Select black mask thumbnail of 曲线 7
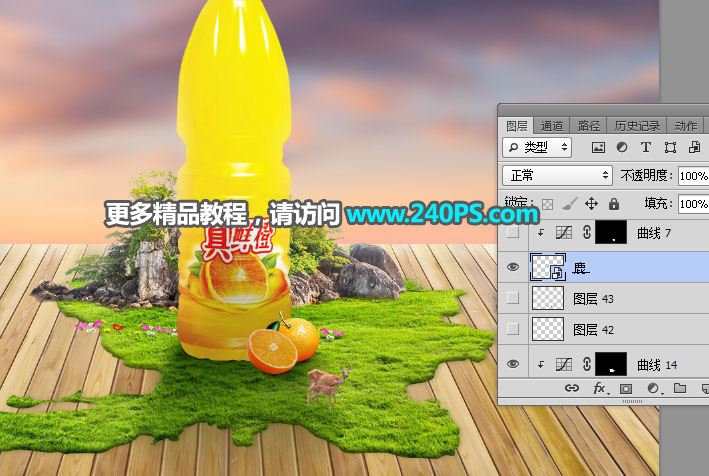 tap(611, 233)
